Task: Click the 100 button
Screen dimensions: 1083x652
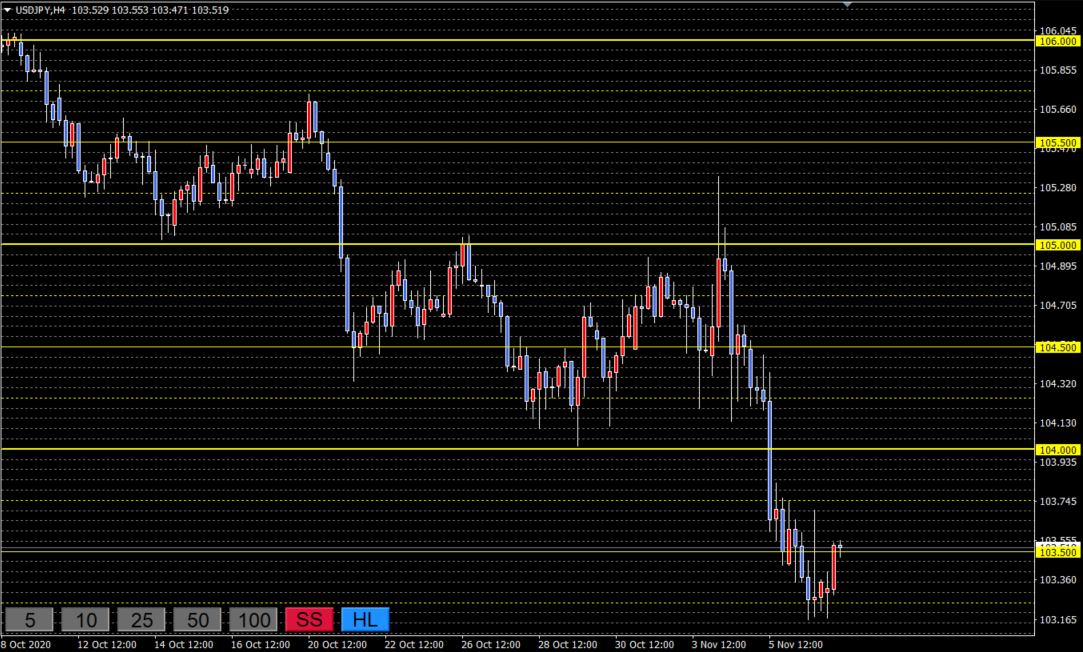Action: pyautogui.click(x=253, y=620)
